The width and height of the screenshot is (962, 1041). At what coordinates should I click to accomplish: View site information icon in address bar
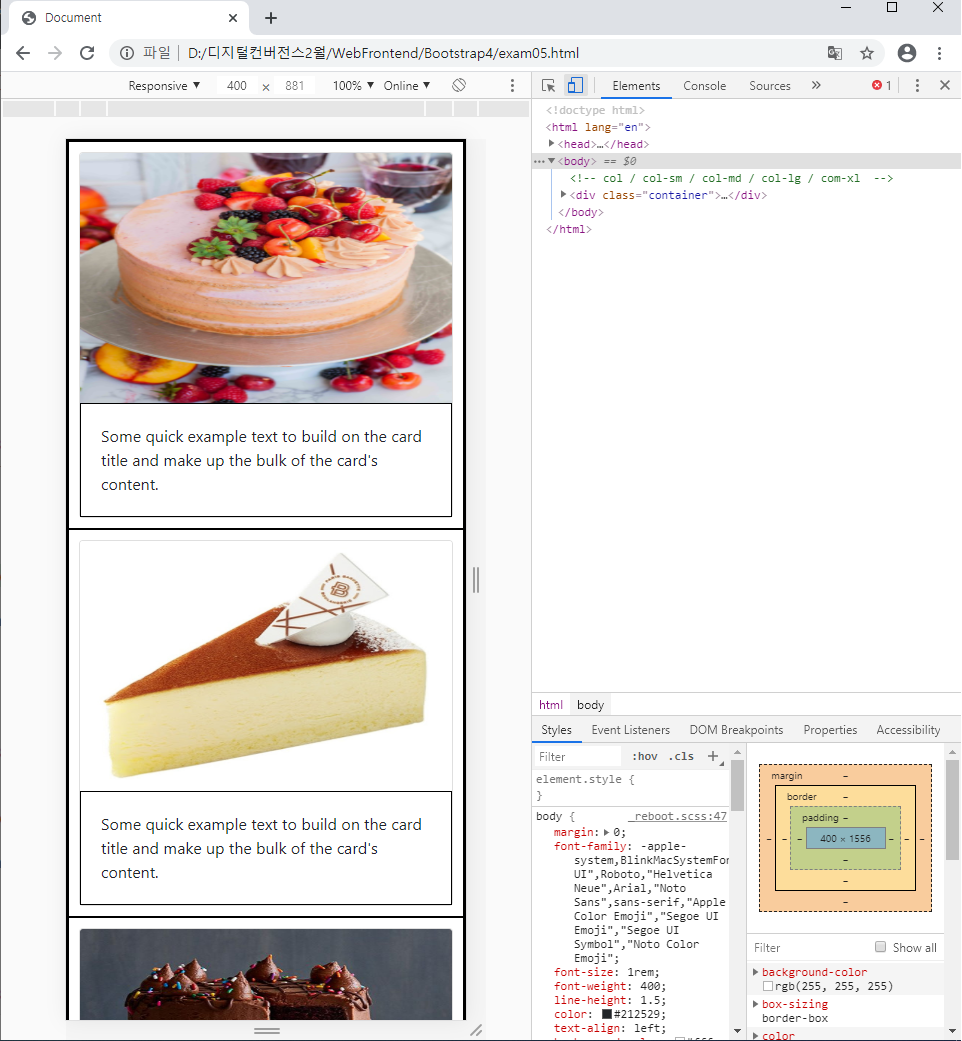pyautogui.click(x=127, y=53)
